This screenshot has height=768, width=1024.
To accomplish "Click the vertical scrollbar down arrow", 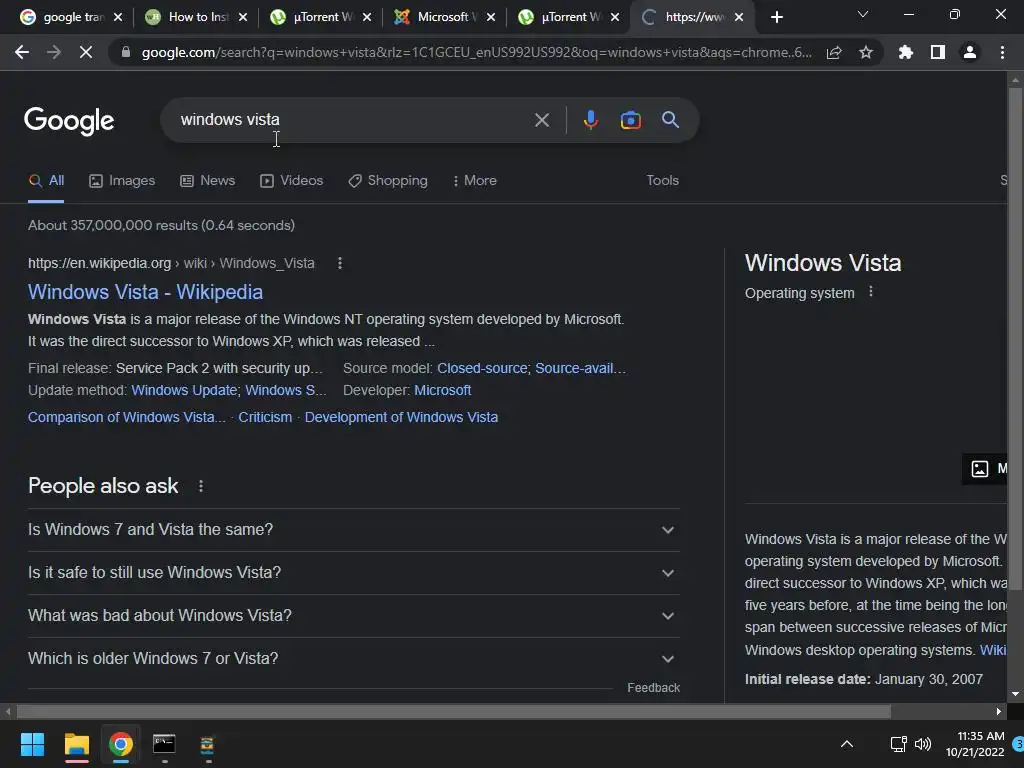I will (x=1015, y=694).
